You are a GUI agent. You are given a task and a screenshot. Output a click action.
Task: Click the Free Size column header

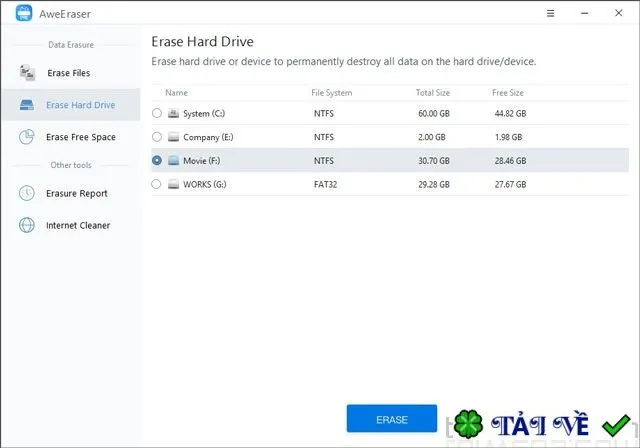tap(508, 93)
